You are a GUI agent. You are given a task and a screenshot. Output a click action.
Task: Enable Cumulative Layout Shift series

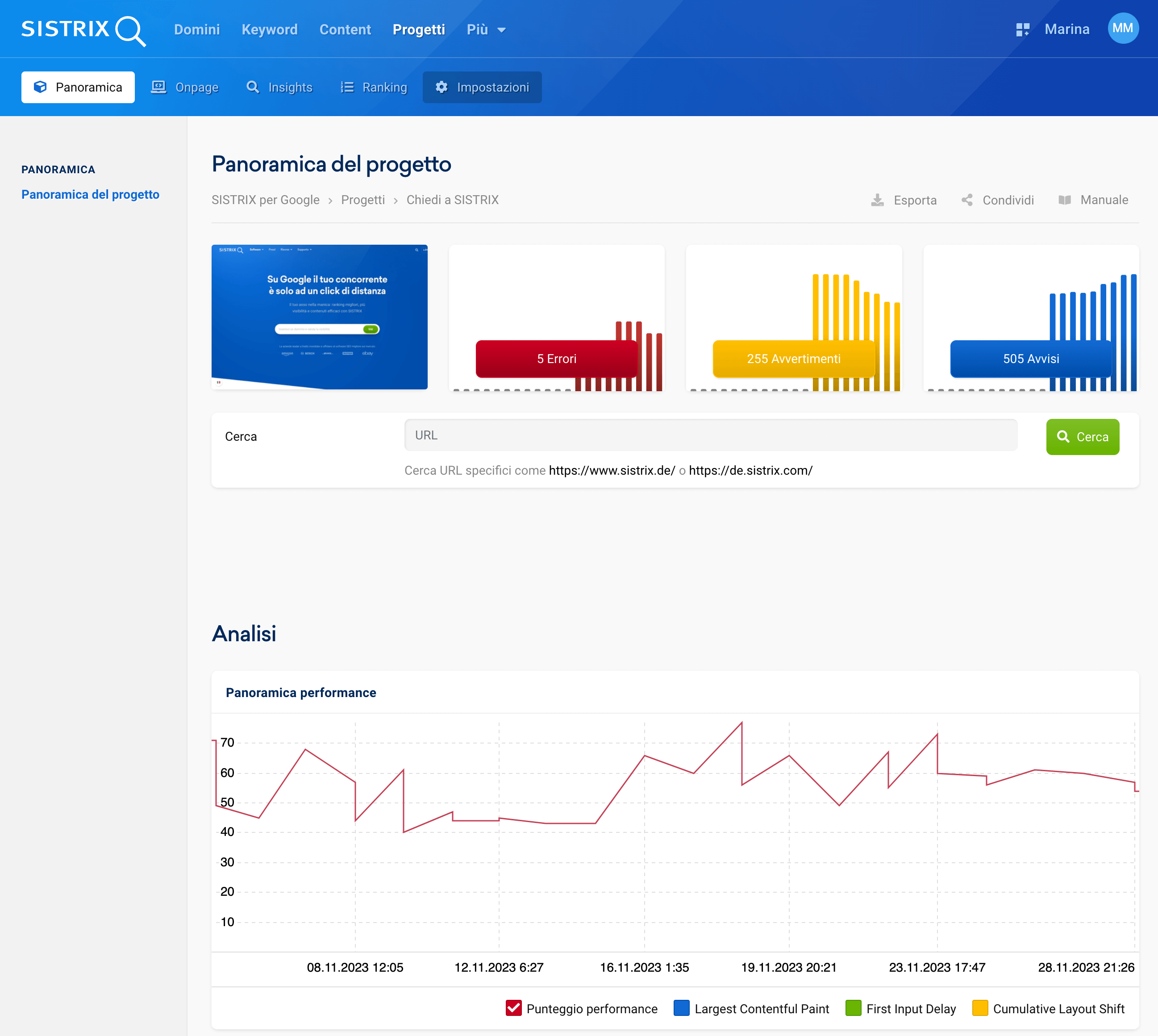980,1008
